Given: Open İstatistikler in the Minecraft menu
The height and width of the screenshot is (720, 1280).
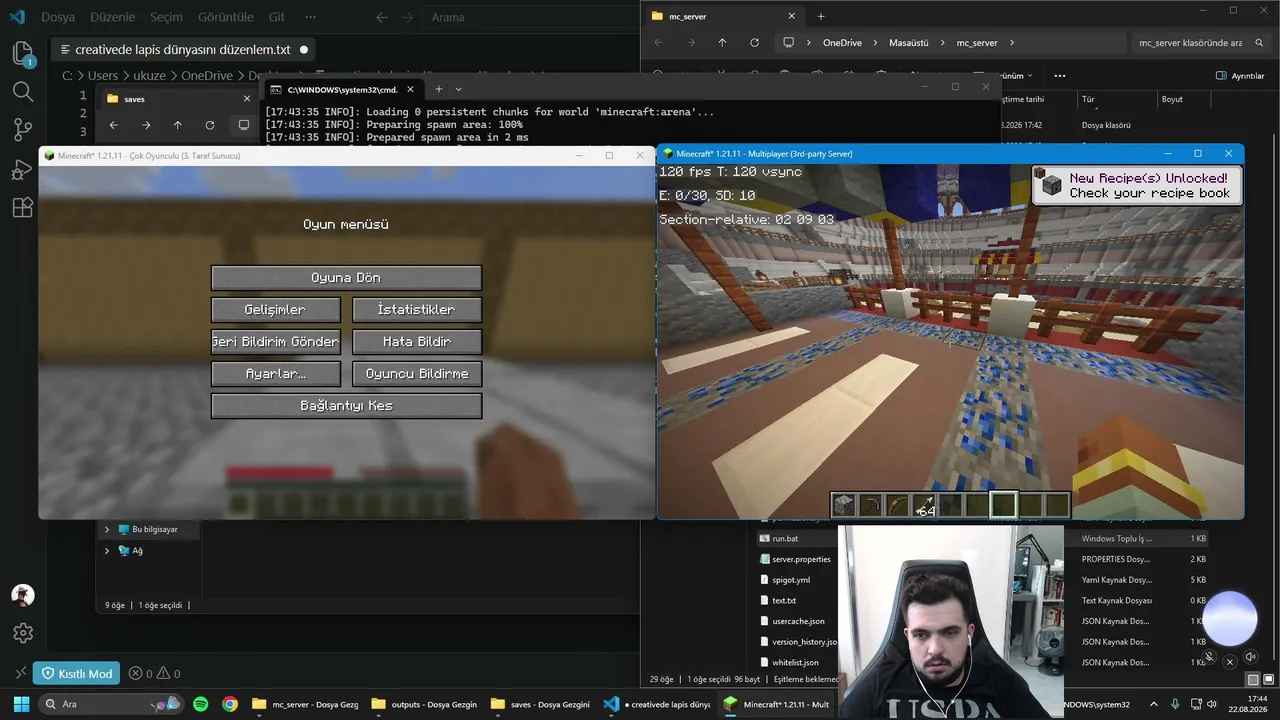Looking at the screenshot, I should (416, 309).
